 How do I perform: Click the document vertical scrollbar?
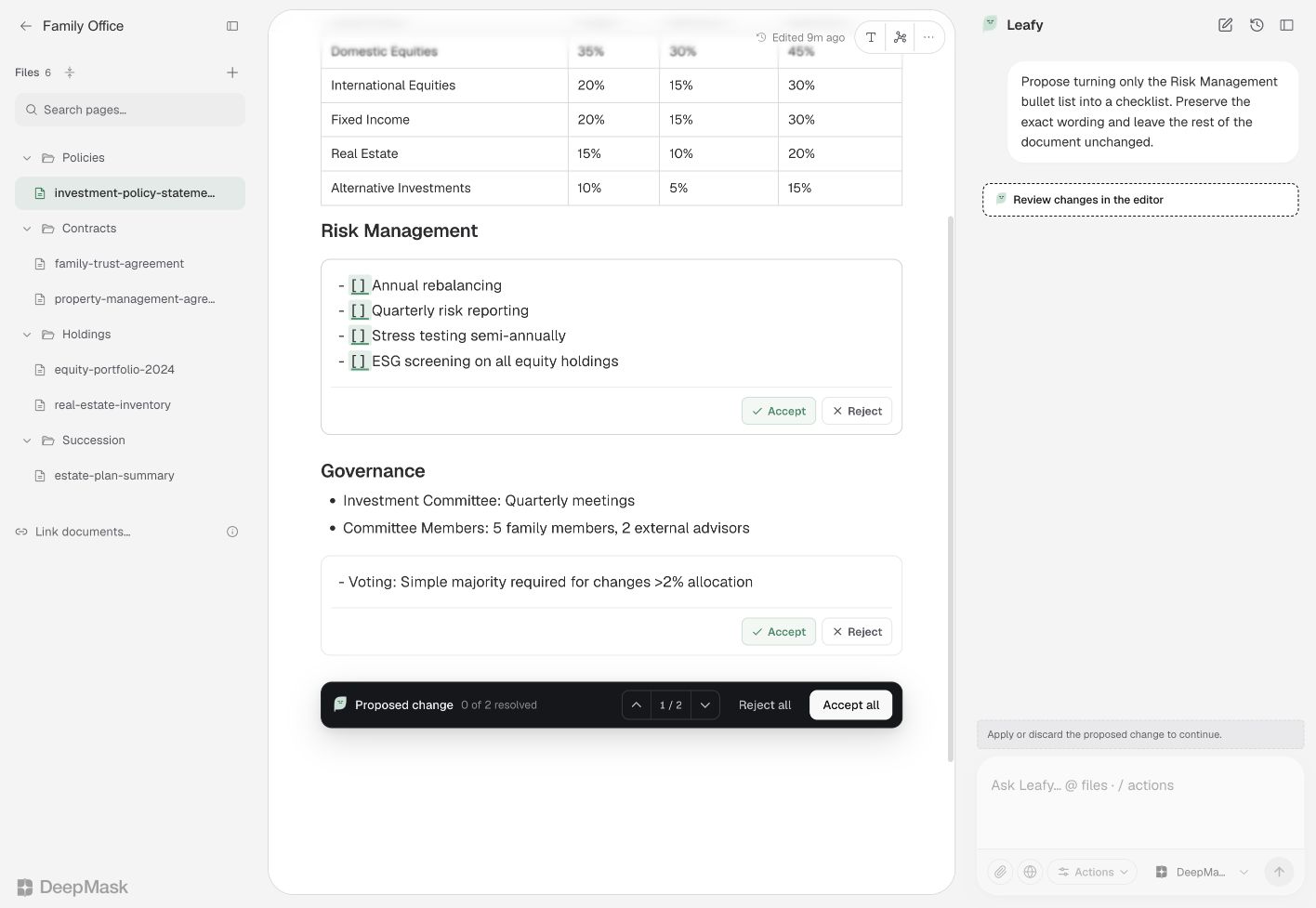(950, 488)
